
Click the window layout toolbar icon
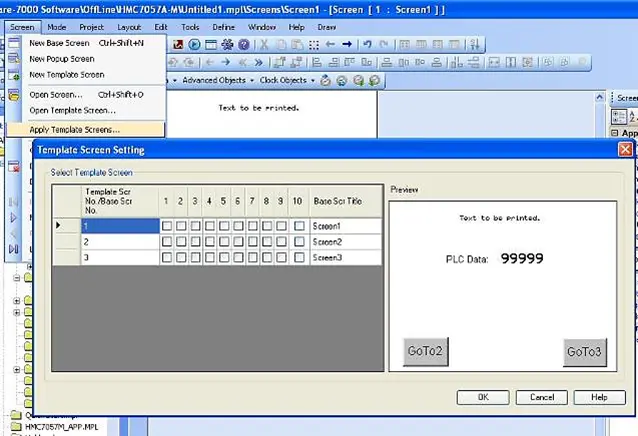click(x=211, y=44)
